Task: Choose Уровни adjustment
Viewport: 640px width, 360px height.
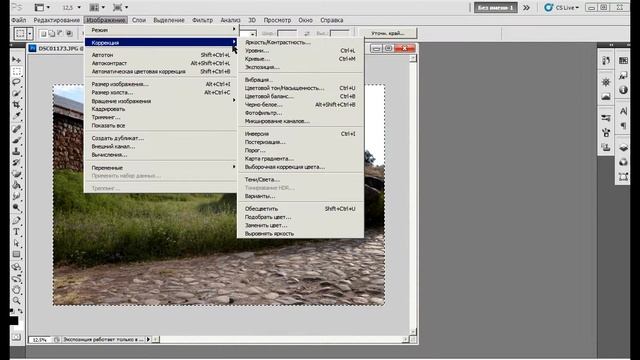Action: [x=300, y=51]
